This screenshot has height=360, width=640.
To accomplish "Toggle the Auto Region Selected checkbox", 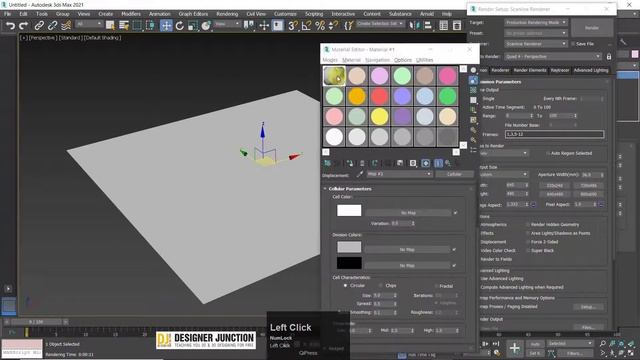I will click(x=547, y=153).
